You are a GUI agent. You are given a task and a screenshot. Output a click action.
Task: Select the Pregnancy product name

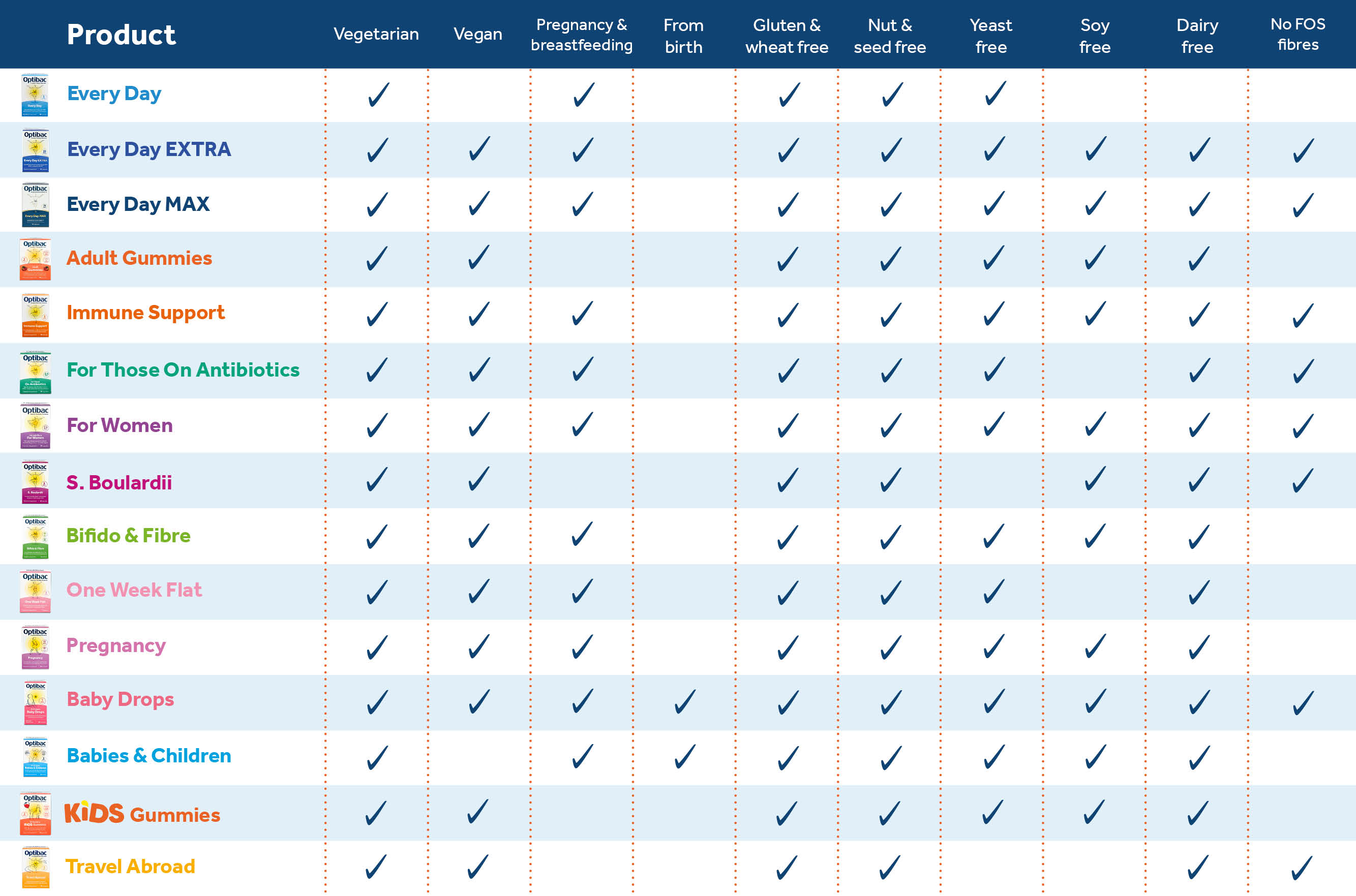click(116, 646)
